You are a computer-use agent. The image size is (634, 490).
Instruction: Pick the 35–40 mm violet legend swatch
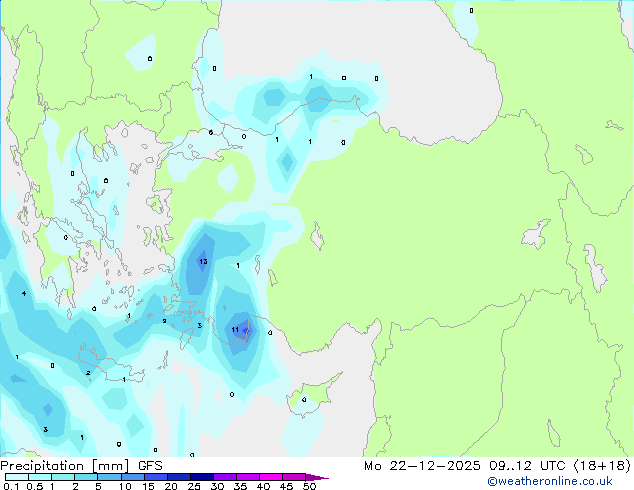pyautogui.click(x=247, y=477)
